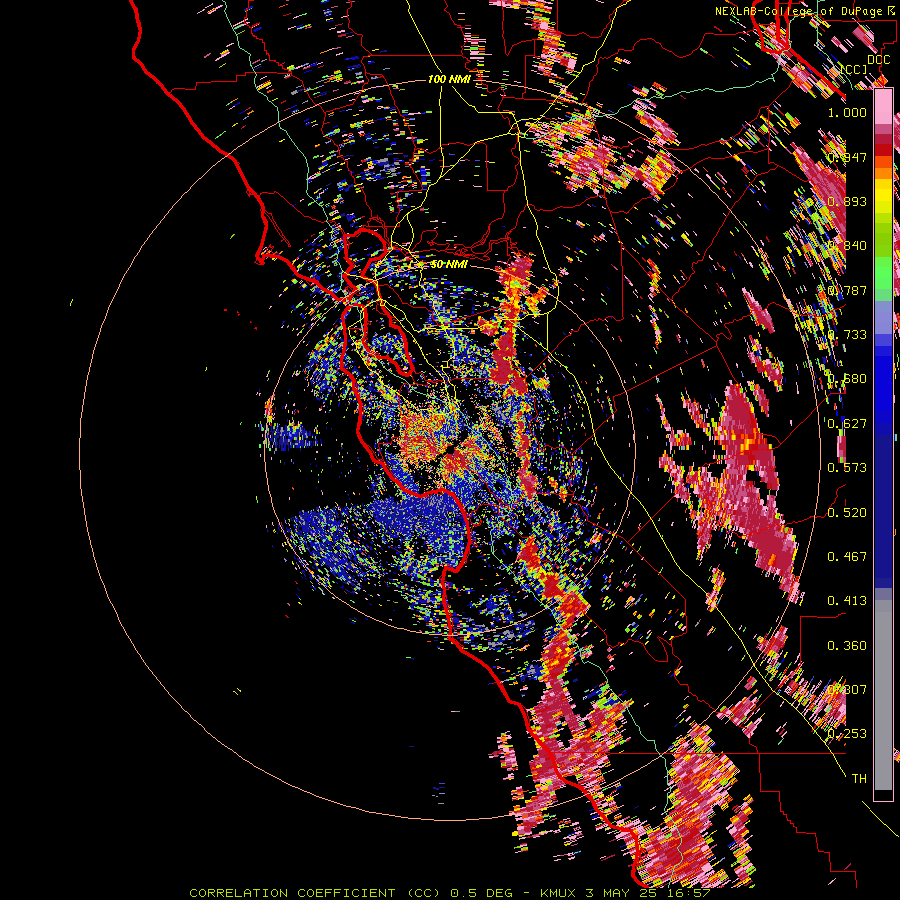Click the KMUX station identifier in the caption

560,893
